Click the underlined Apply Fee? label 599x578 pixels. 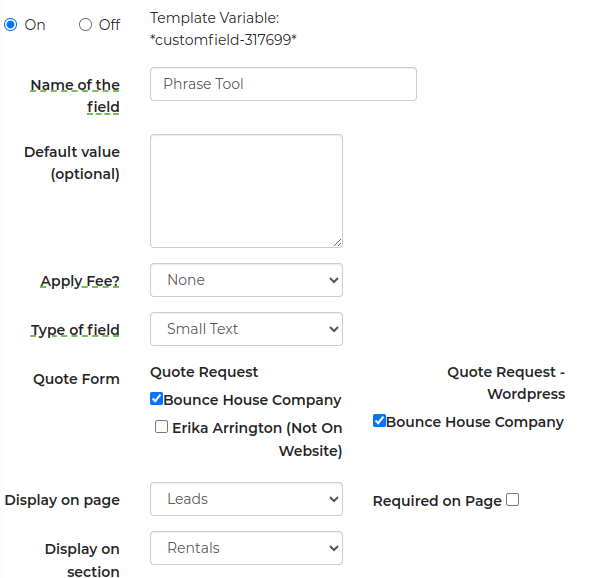[x=80, y=281]
